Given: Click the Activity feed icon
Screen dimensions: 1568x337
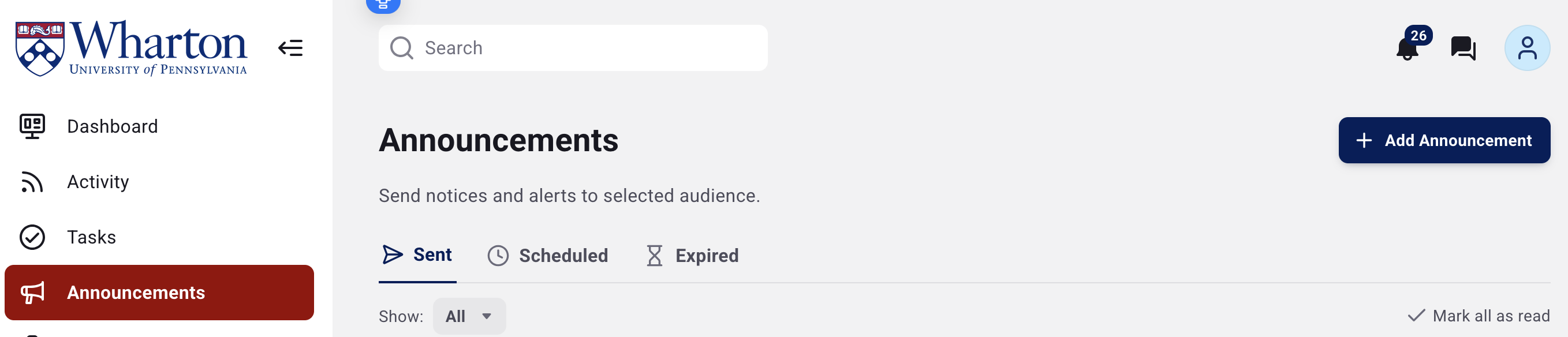Looking at the screenshot, I should point(32,182).
